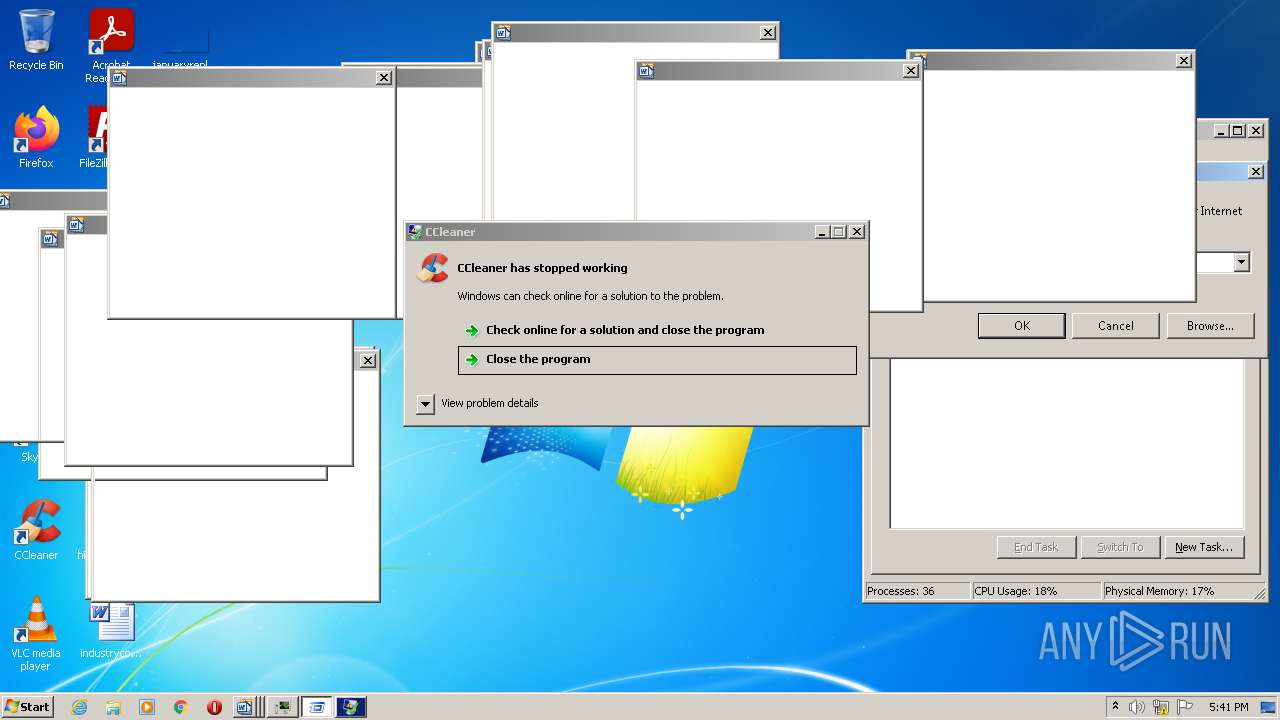The height and width of the screenshot is (720, 1280).
Task: Switch to the Word windows taskbar group
Action: 246,707
